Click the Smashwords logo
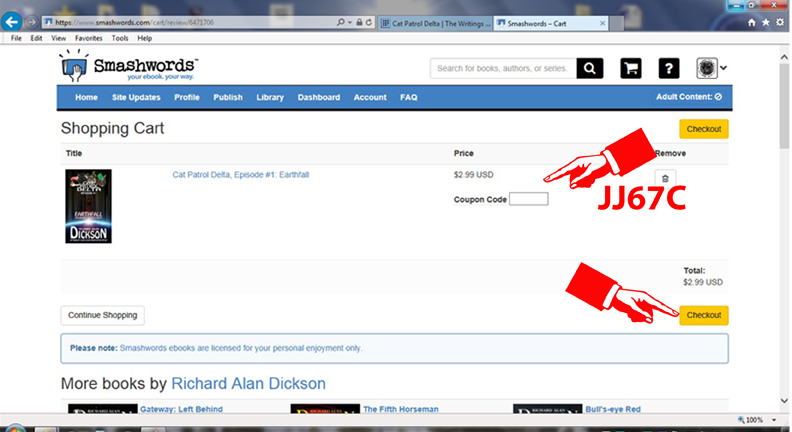 tap(129, 66)
